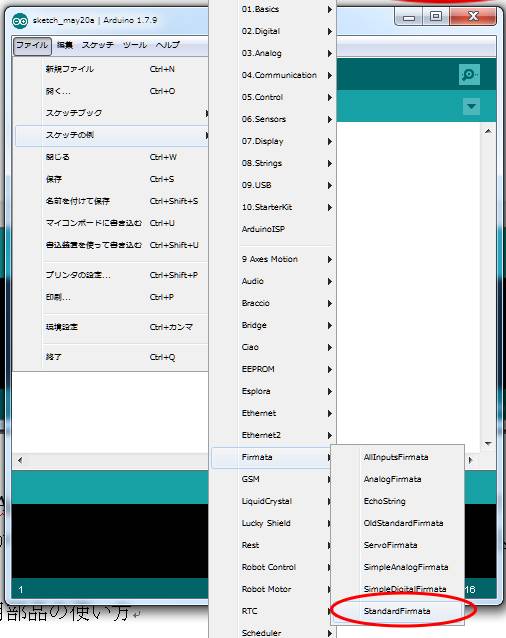Expand 02.Digital examples submenu
This screenshot has height=638, width=506.
273,31
